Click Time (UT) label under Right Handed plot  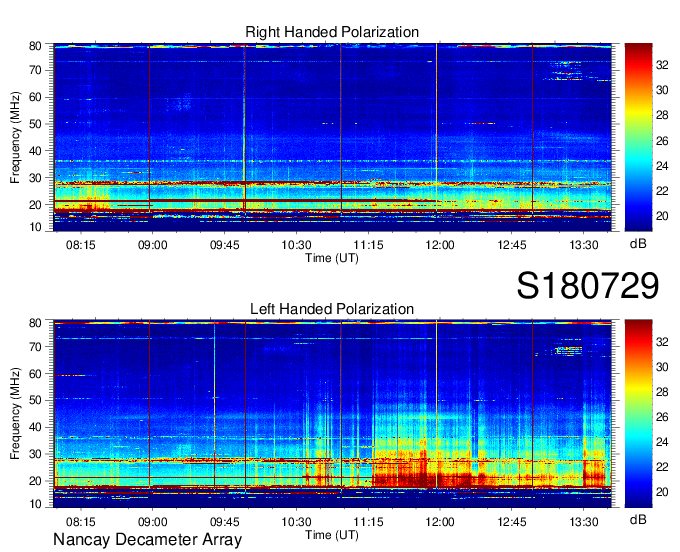(332, 258)
